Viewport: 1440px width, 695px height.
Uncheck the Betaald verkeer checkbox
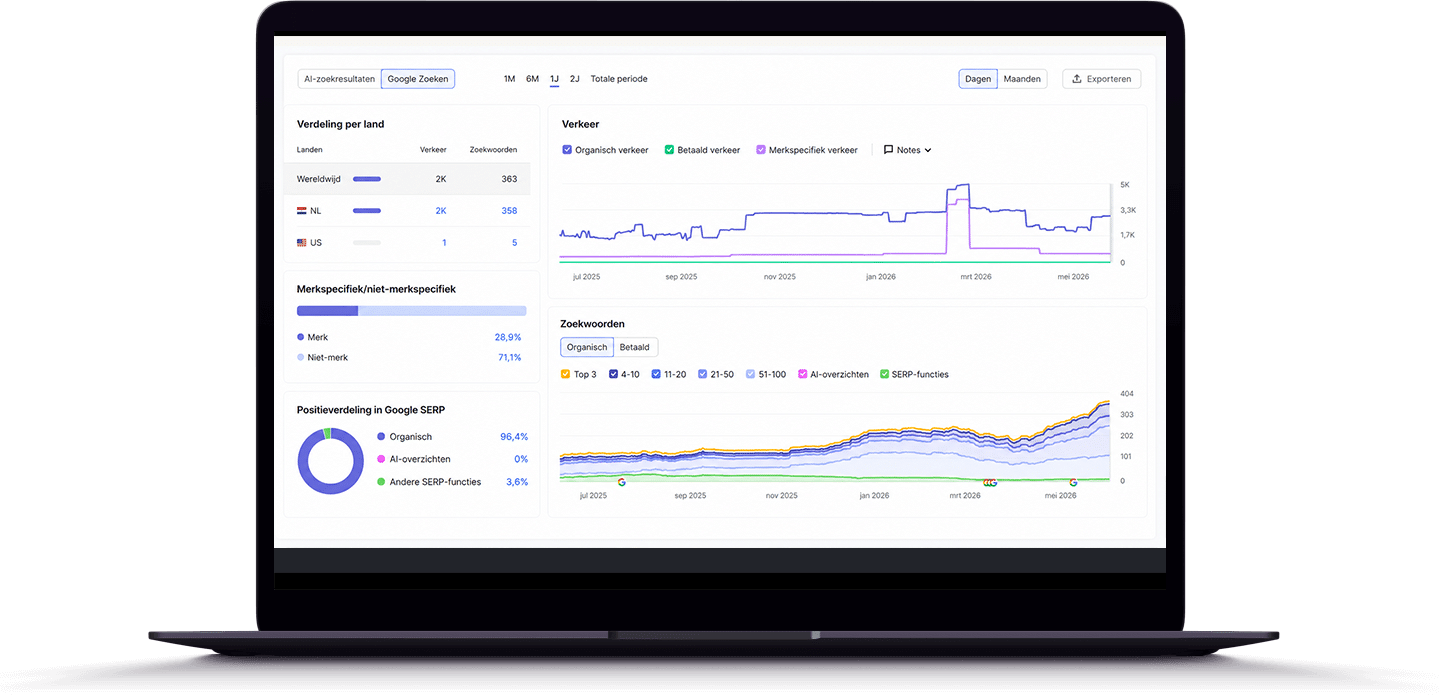pos(669,150)
